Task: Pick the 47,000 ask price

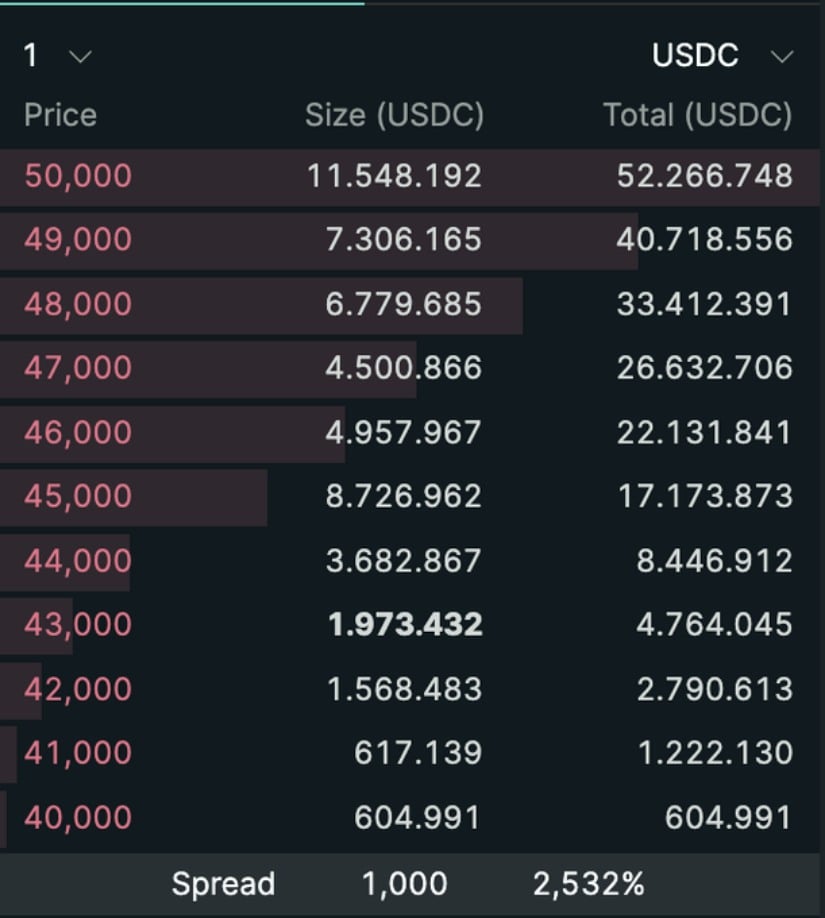Action: 78,368
